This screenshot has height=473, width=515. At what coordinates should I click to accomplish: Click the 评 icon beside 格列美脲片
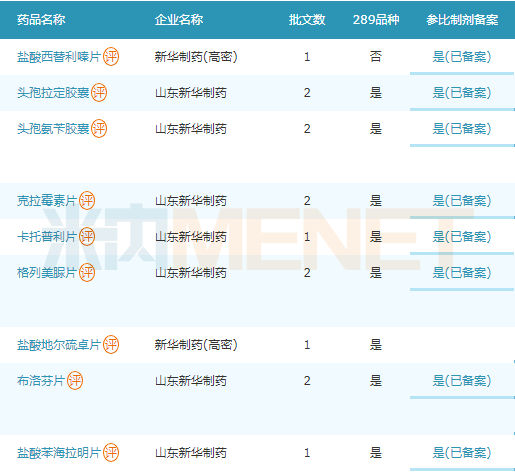[87, 273]
